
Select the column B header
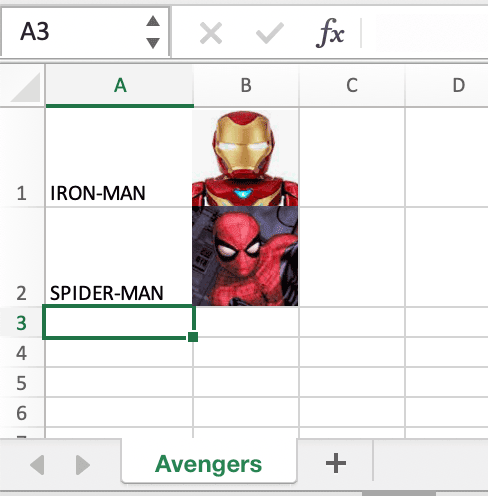[x=246, y=86]
